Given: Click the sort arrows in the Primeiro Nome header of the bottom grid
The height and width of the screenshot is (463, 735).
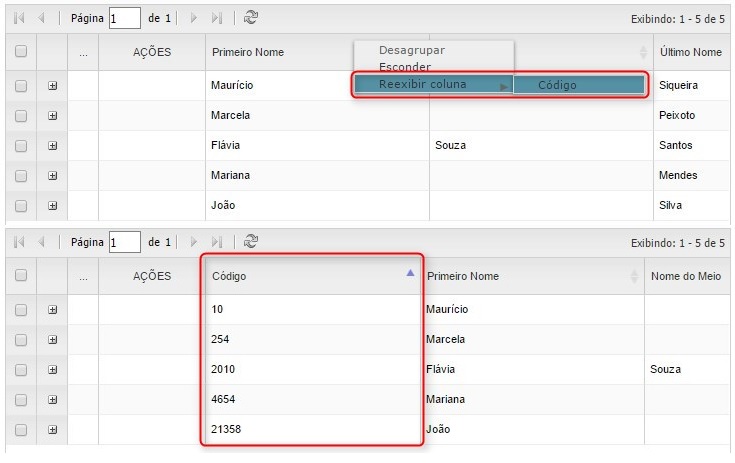Looking at the screenshot, I should (634, 276).
